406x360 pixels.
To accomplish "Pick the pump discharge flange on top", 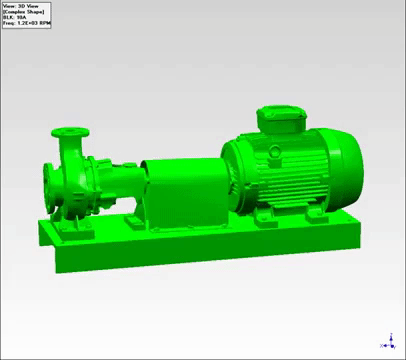I will pyautogui.click(x=70, y=132).
